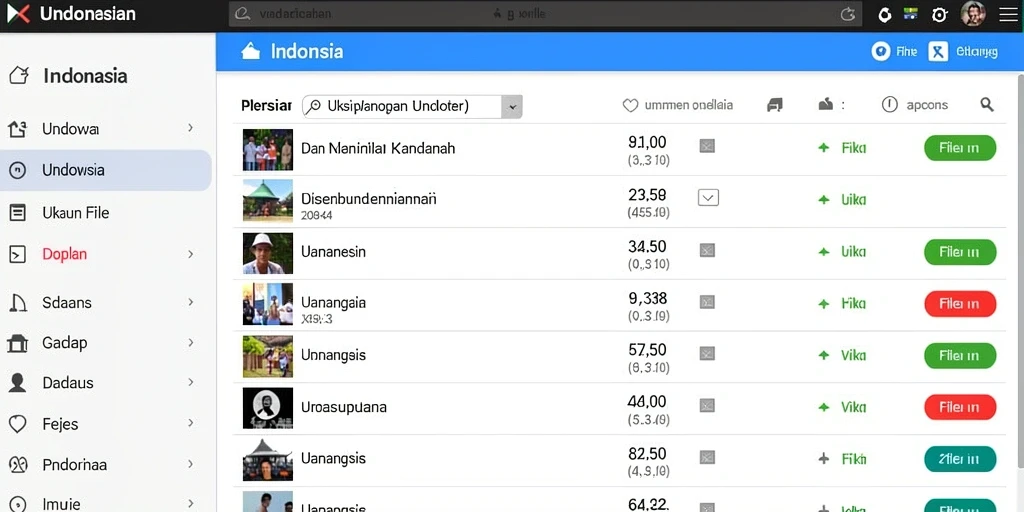Open the settings gear icon in top bar
1024x512 pixels.
939,15
